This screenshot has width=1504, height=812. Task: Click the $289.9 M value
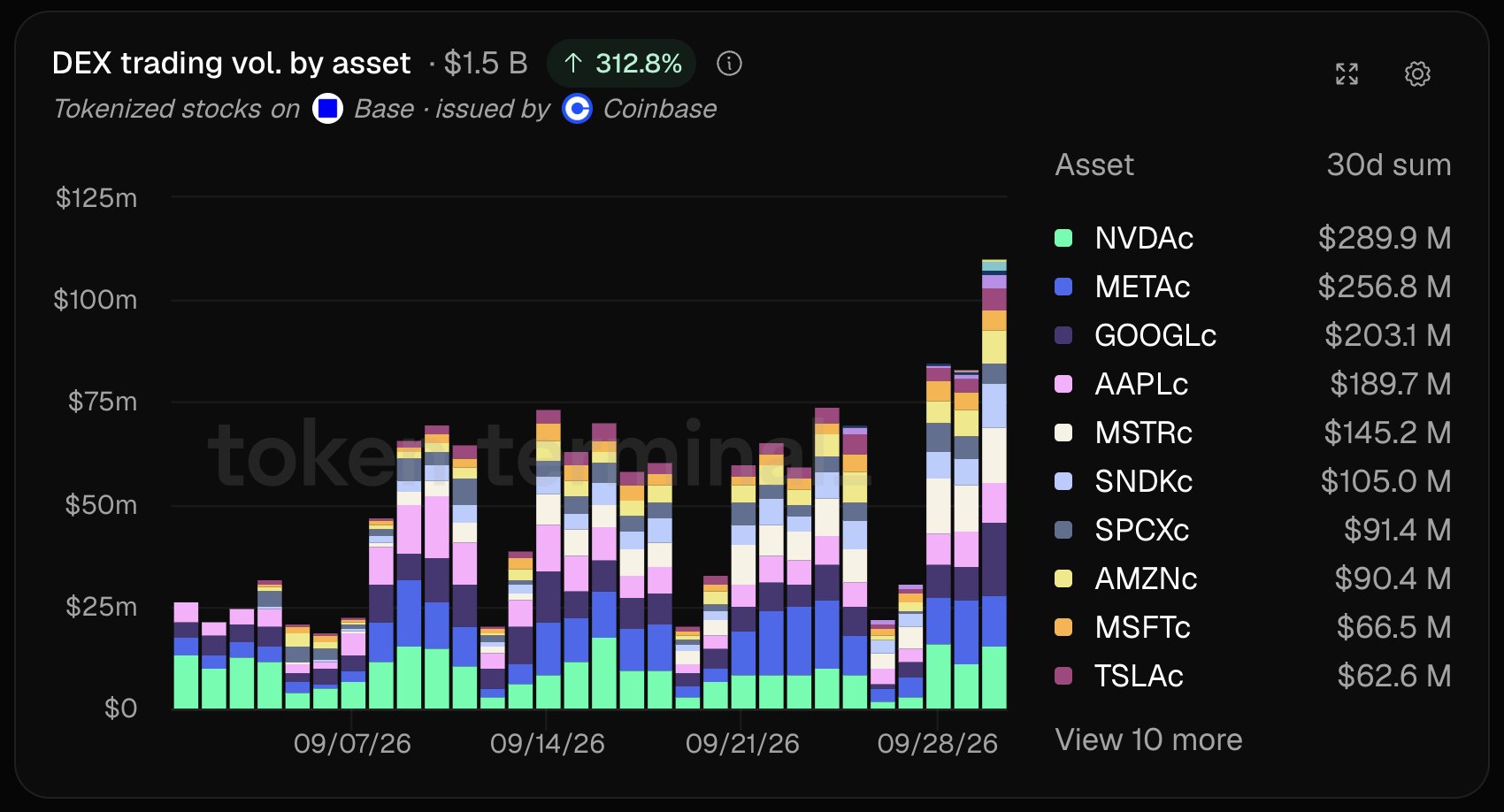1385,238
